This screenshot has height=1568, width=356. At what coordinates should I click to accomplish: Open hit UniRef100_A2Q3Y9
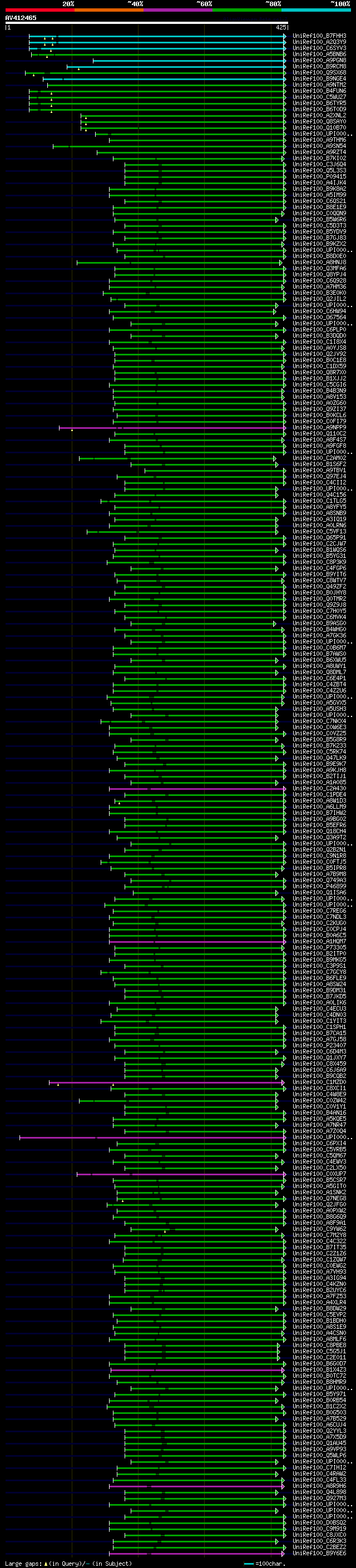319,42
